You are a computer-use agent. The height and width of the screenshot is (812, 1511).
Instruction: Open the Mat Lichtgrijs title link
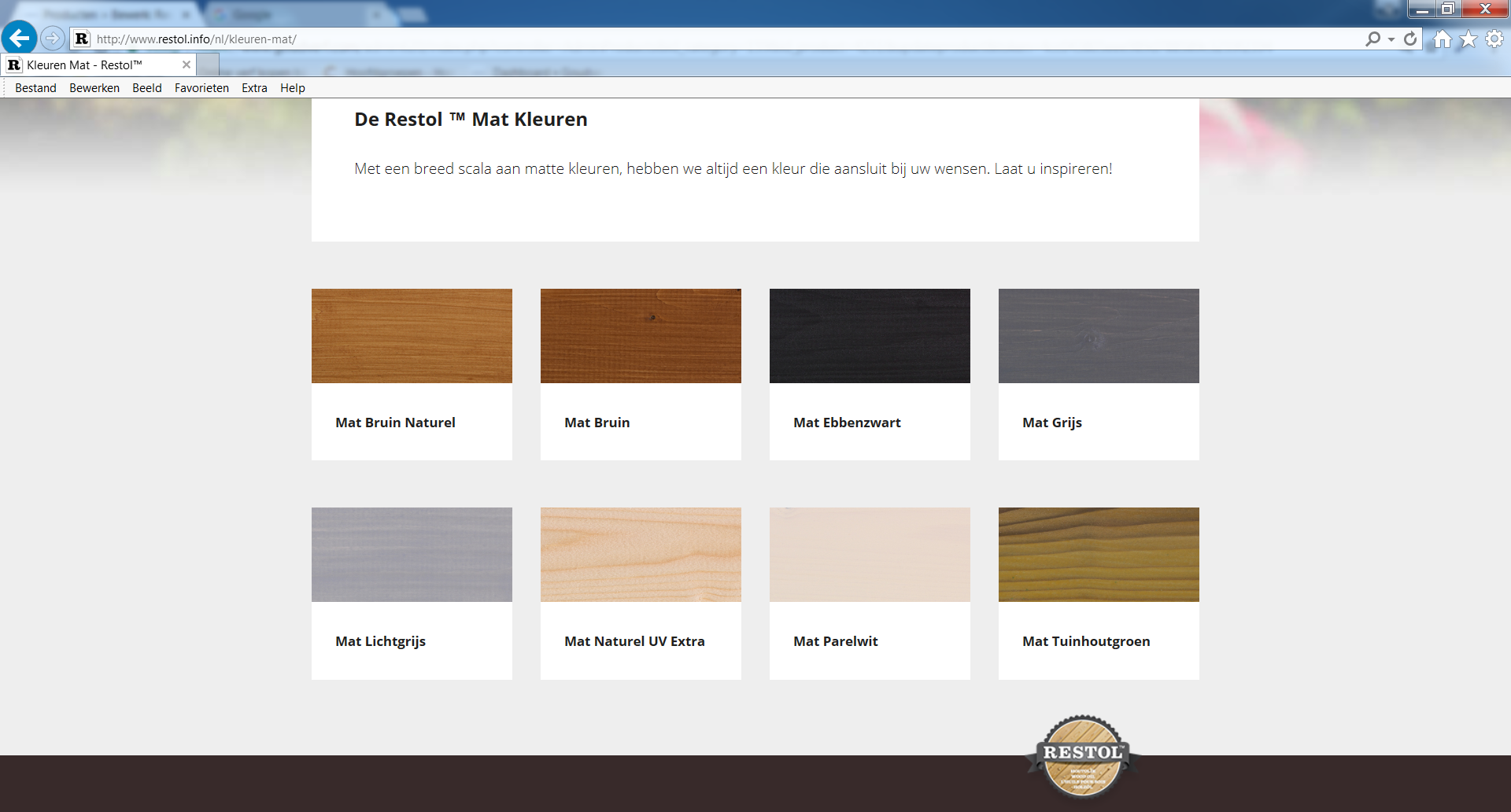(x=380, y=642)
